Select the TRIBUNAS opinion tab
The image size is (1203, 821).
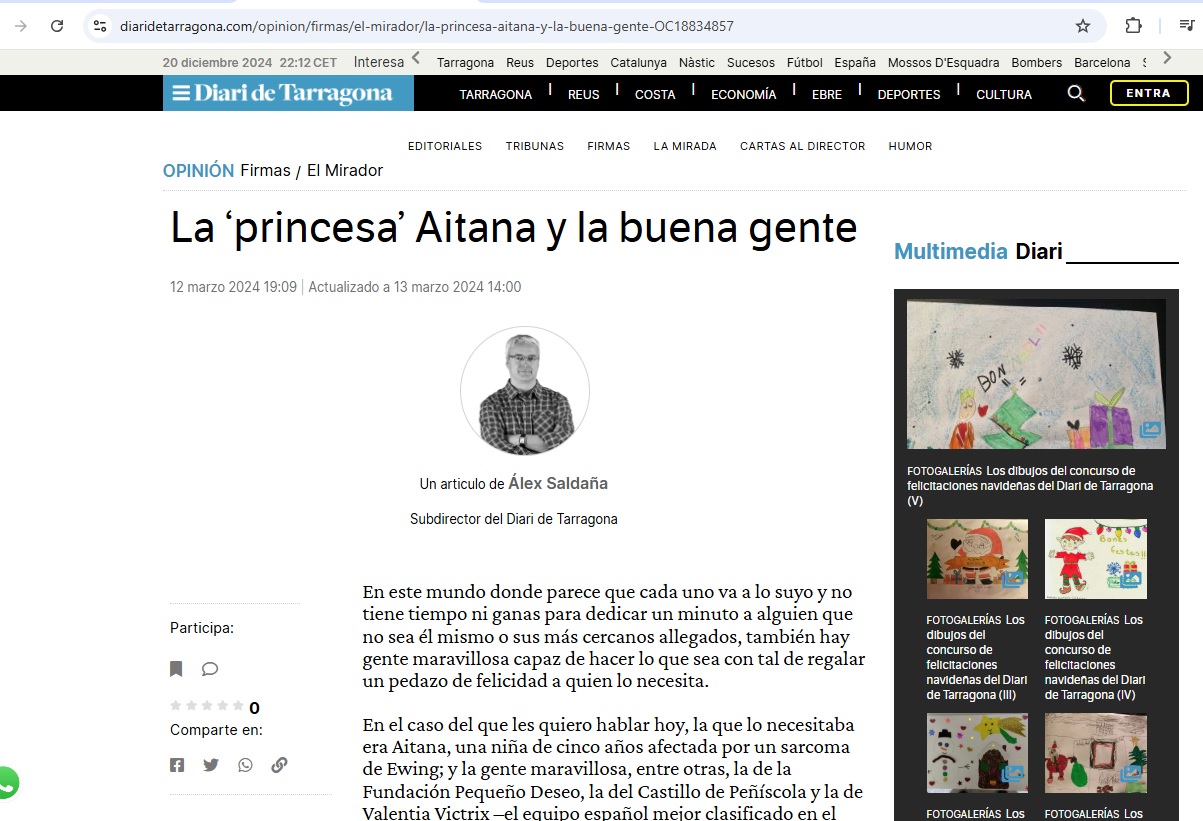[x=535, y=146]
